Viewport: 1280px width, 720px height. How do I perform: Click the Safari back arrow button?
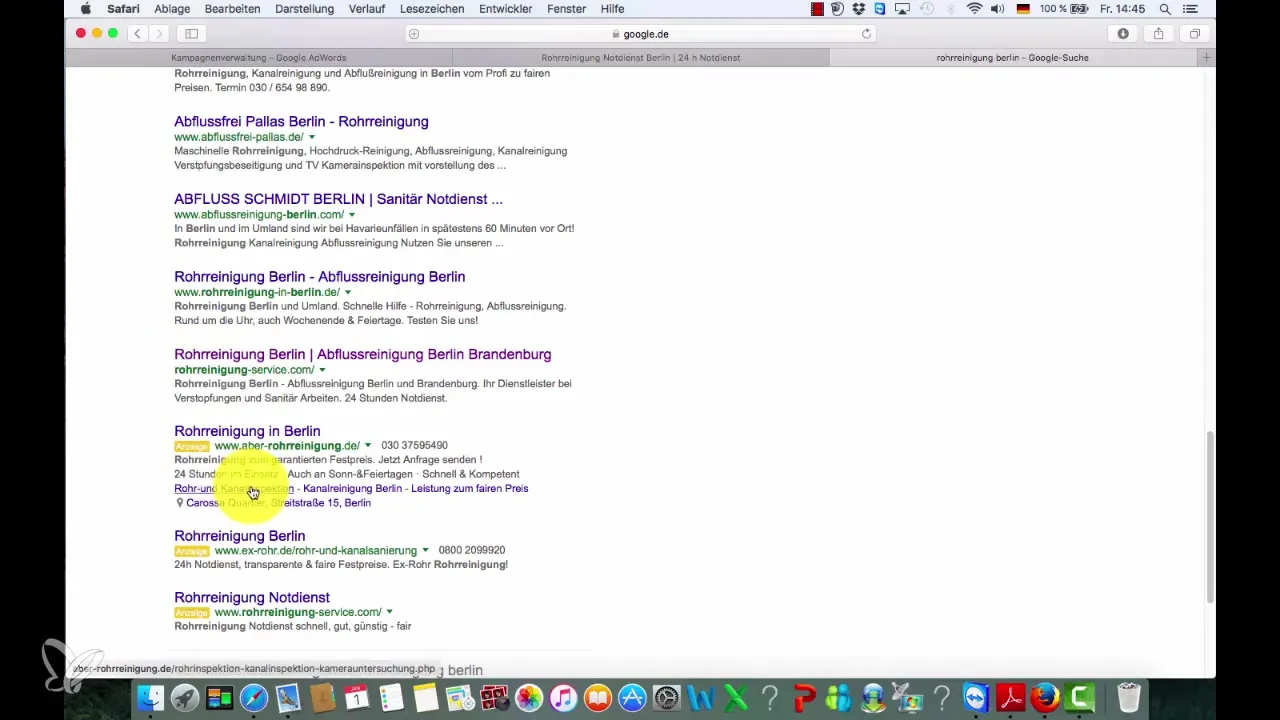[138, 33]
